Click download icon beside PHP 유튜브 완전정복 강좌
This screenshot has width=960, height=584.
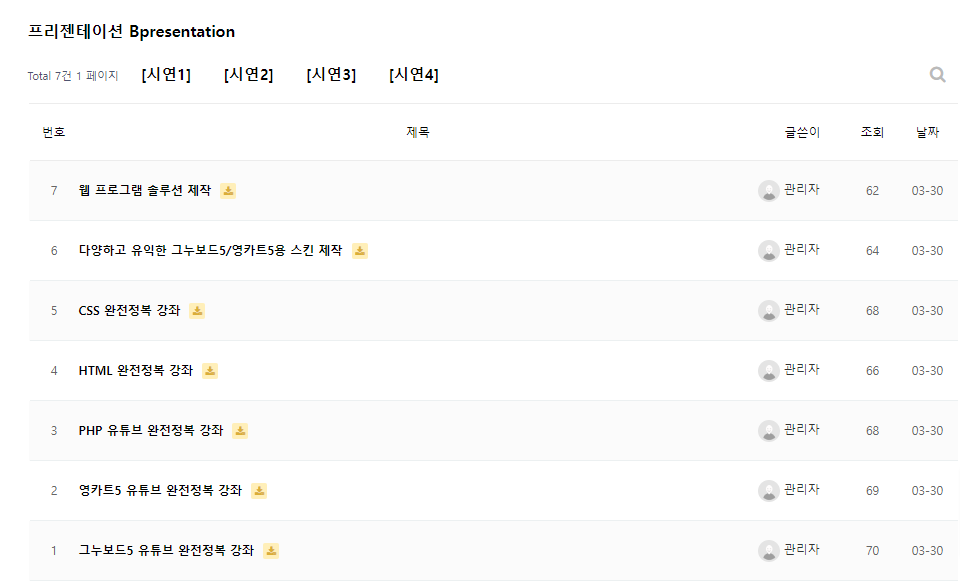click(240, 431)
